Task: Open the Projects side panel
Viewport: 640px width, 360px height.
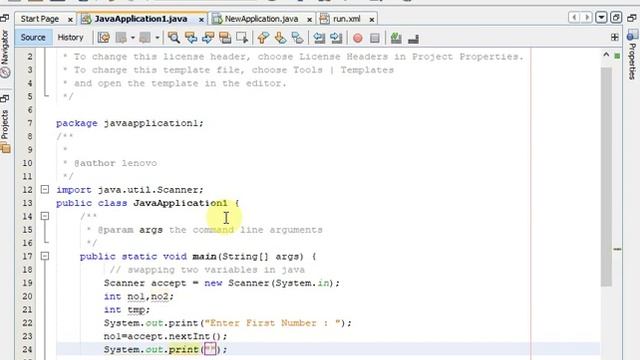Action: point(5,131)
